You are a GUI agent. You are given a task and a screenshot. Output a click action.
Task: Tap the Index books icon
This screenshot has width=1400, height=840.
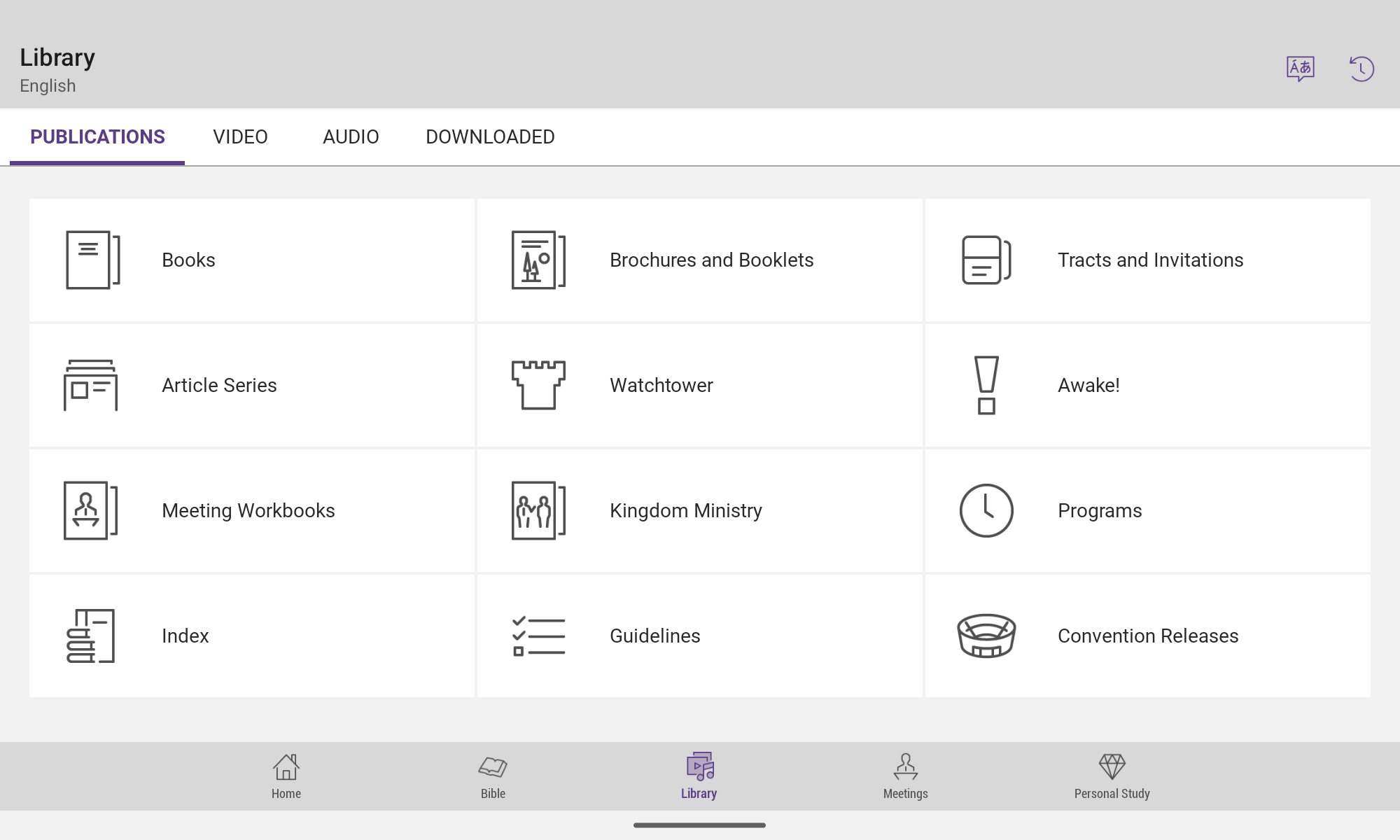point(90,636)
